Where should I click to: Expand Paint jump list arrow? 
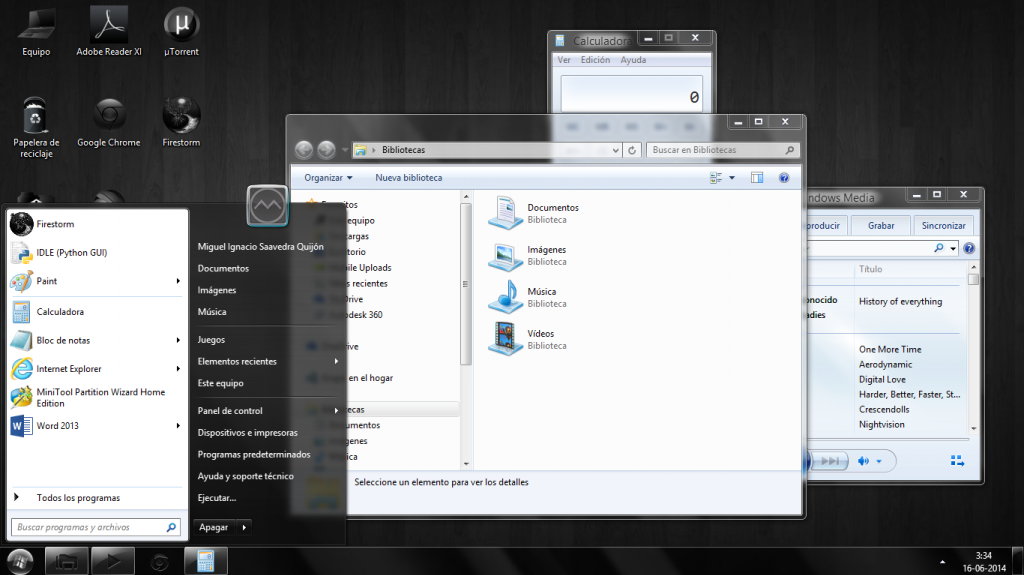click(x=178, y=281)
